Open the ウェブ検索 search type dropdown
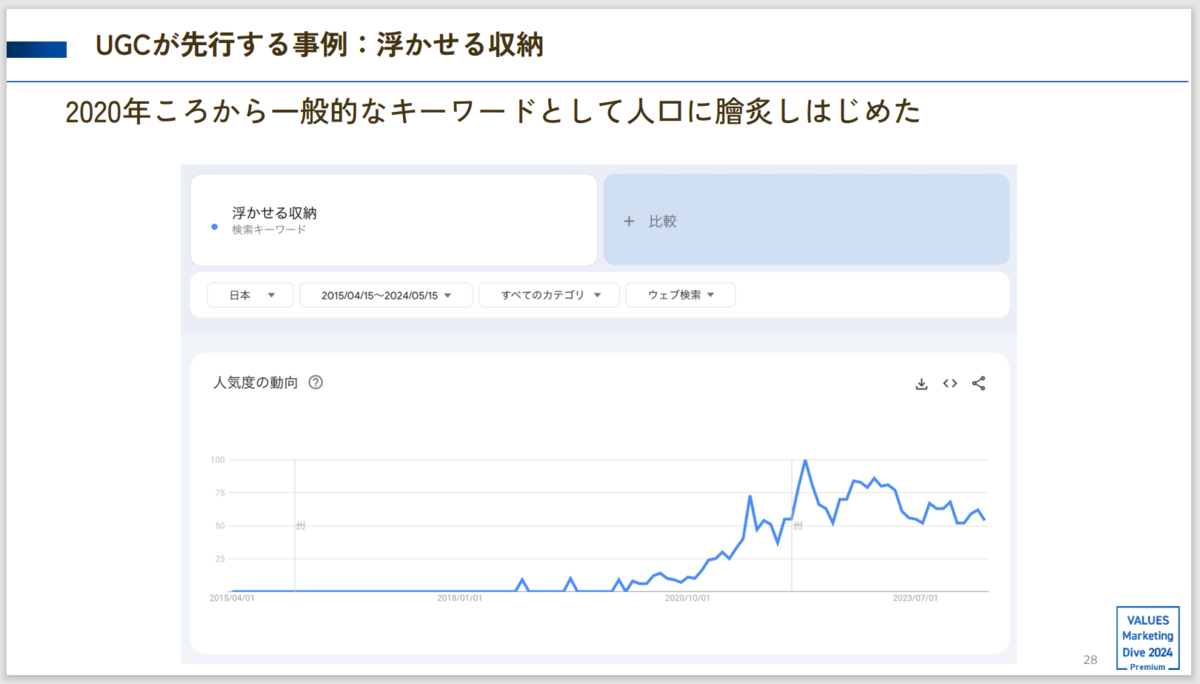Image resolution: width=1200 pixels, height=684 pixels. [x=681, y=295]
